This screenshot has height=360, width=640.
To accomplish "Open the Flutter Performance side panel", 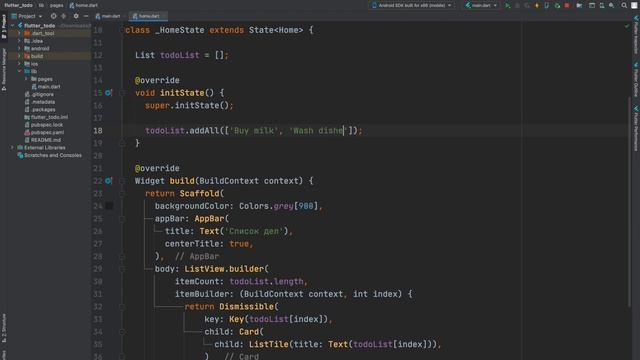I will [x=636, y=129].
